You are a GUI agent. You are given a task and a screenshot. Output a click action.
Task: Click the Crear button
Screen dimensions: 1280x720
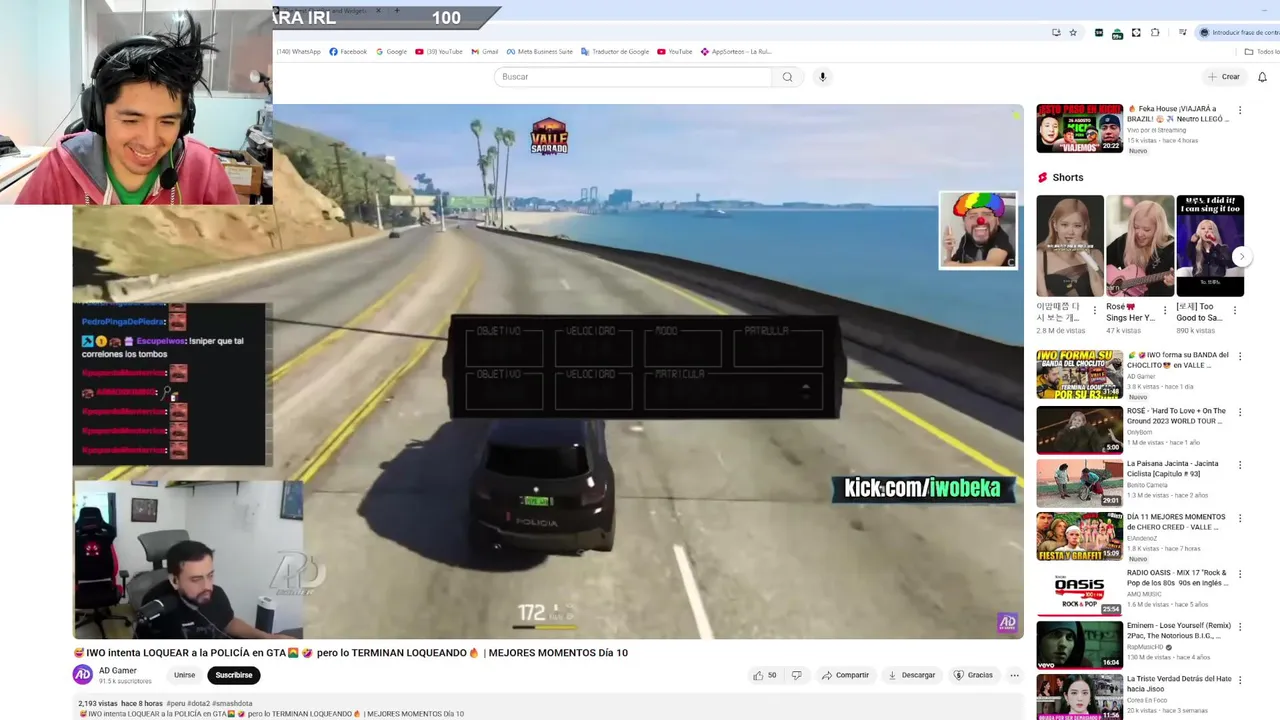click(x=1224, y=77)
